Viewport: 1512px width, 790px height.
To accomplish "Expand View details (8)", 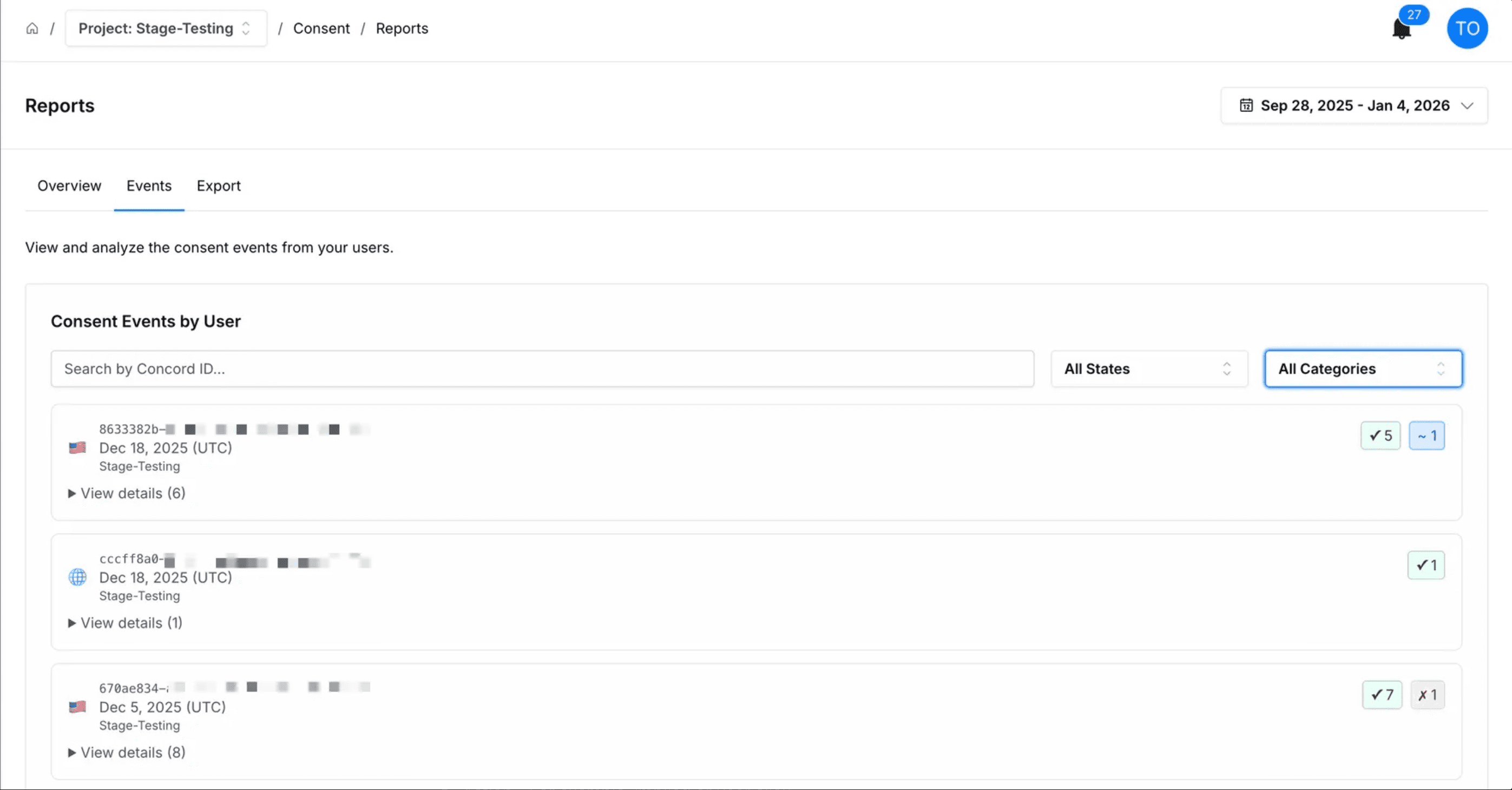I will tap(127, 753).
